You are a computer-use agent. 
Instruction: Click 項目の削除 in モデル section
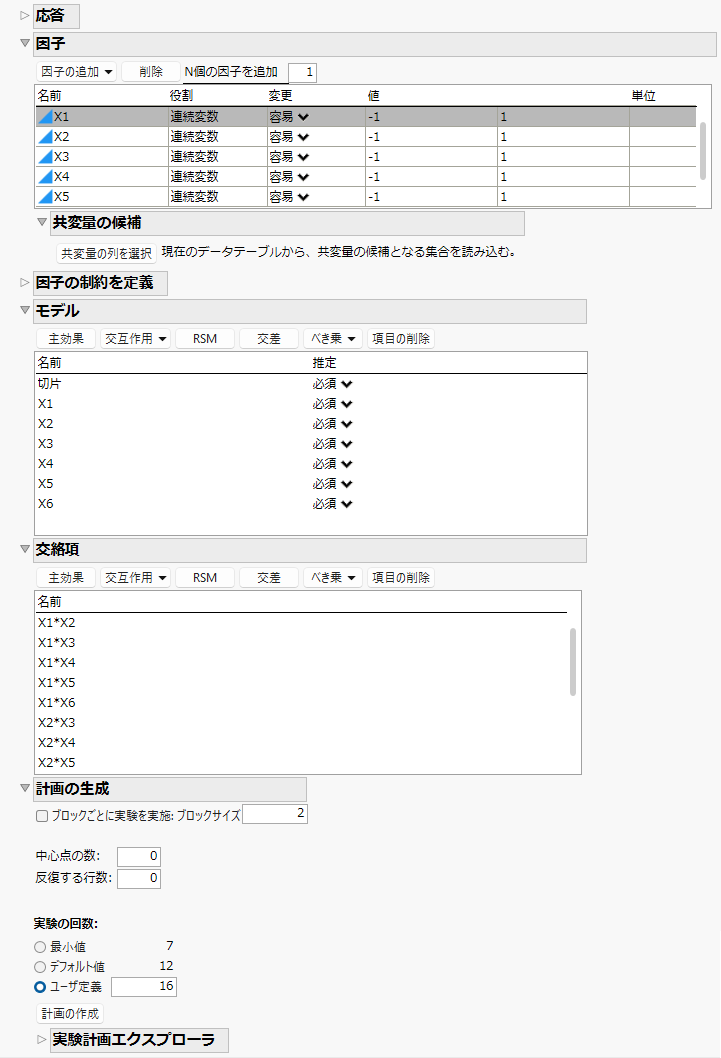point(401,339)
